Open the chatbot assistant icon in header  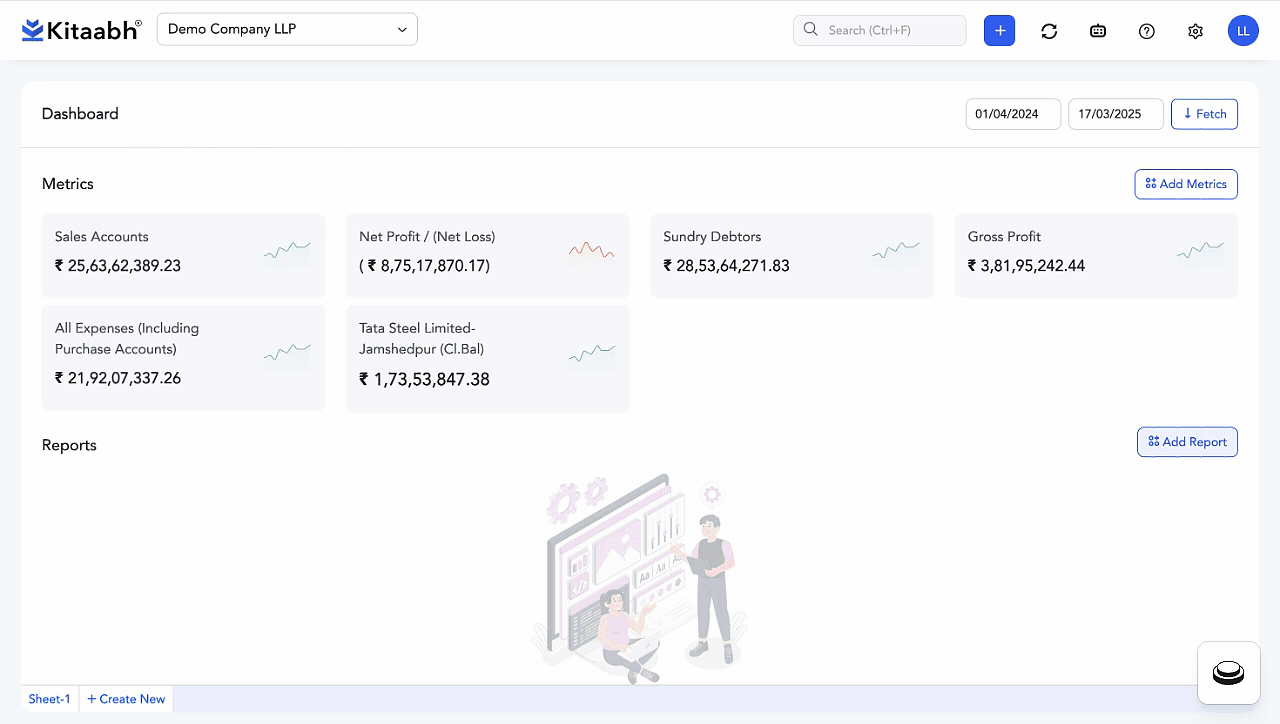click(1098, 31)
